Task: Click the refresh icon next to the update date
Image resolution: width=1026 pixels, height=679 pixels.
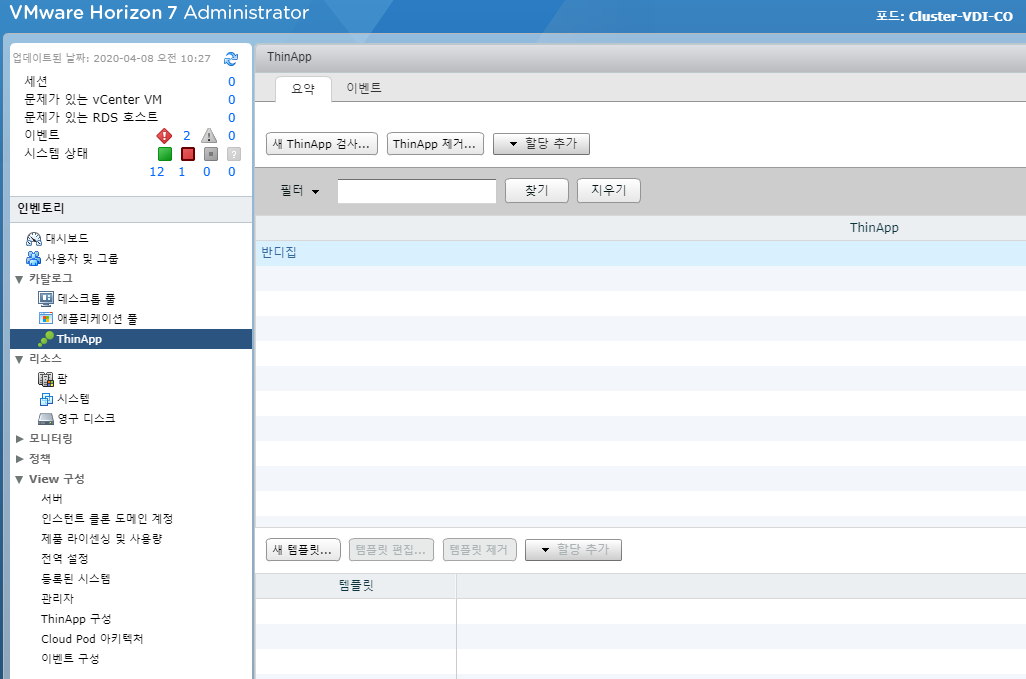Action: (231, 59)
